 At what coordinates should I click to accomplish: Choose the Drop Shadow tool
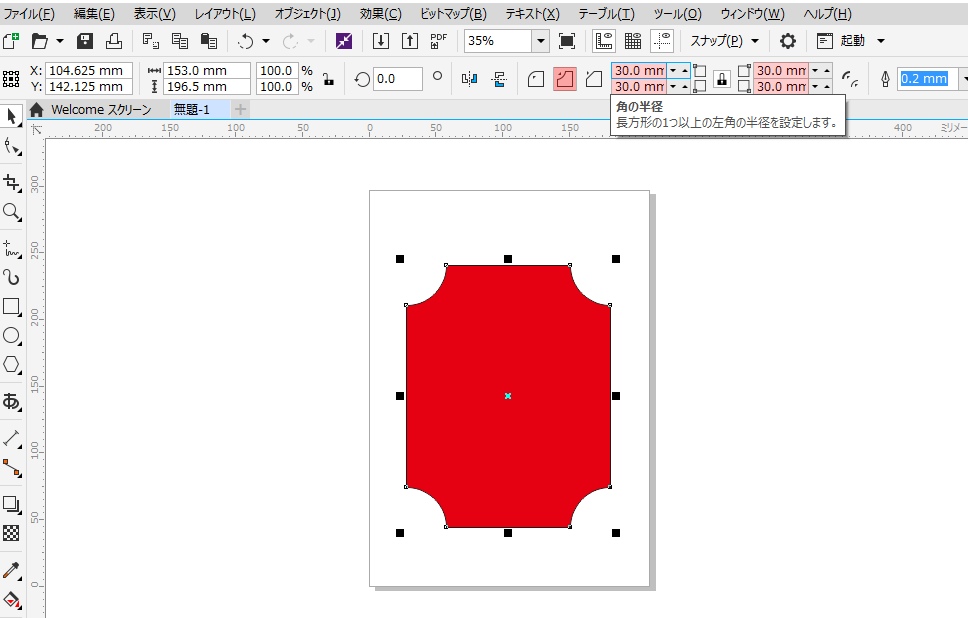tap(11, 504)
